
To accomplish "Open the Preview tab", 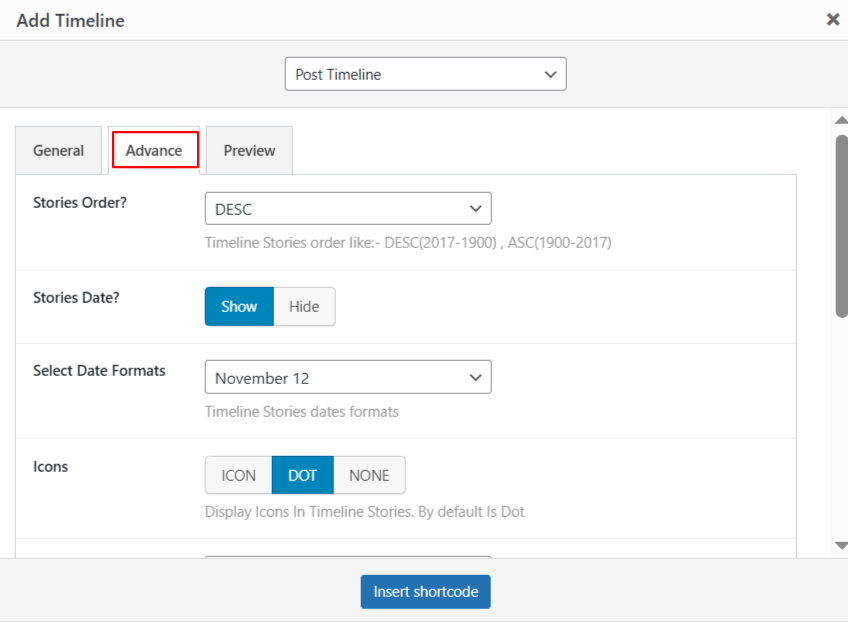I will tap(249, 150).
